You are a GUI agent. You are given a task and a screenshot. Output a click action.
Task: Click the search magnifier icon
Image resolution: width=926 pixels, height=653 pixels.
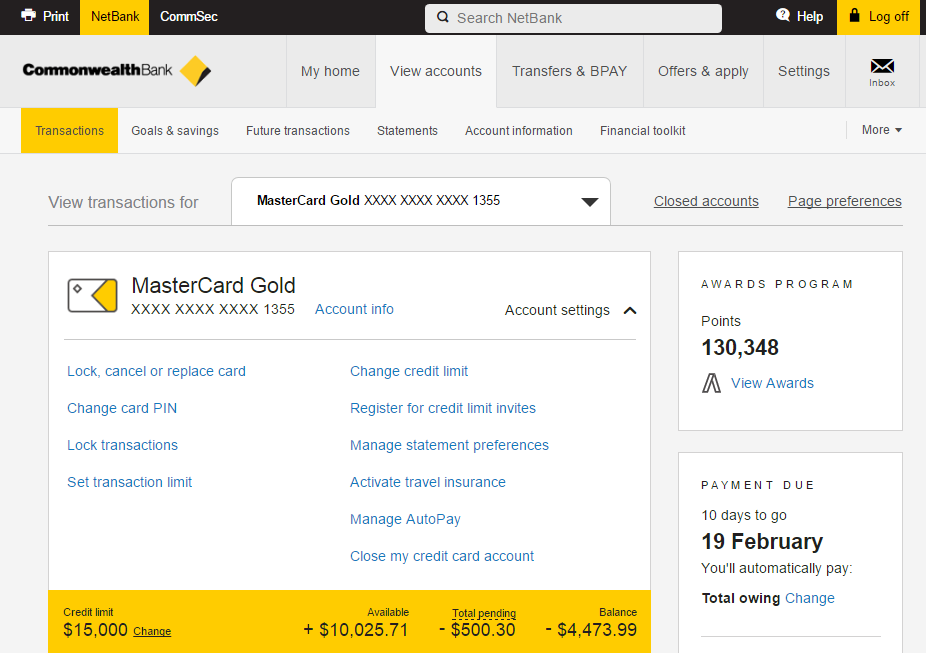441,18
